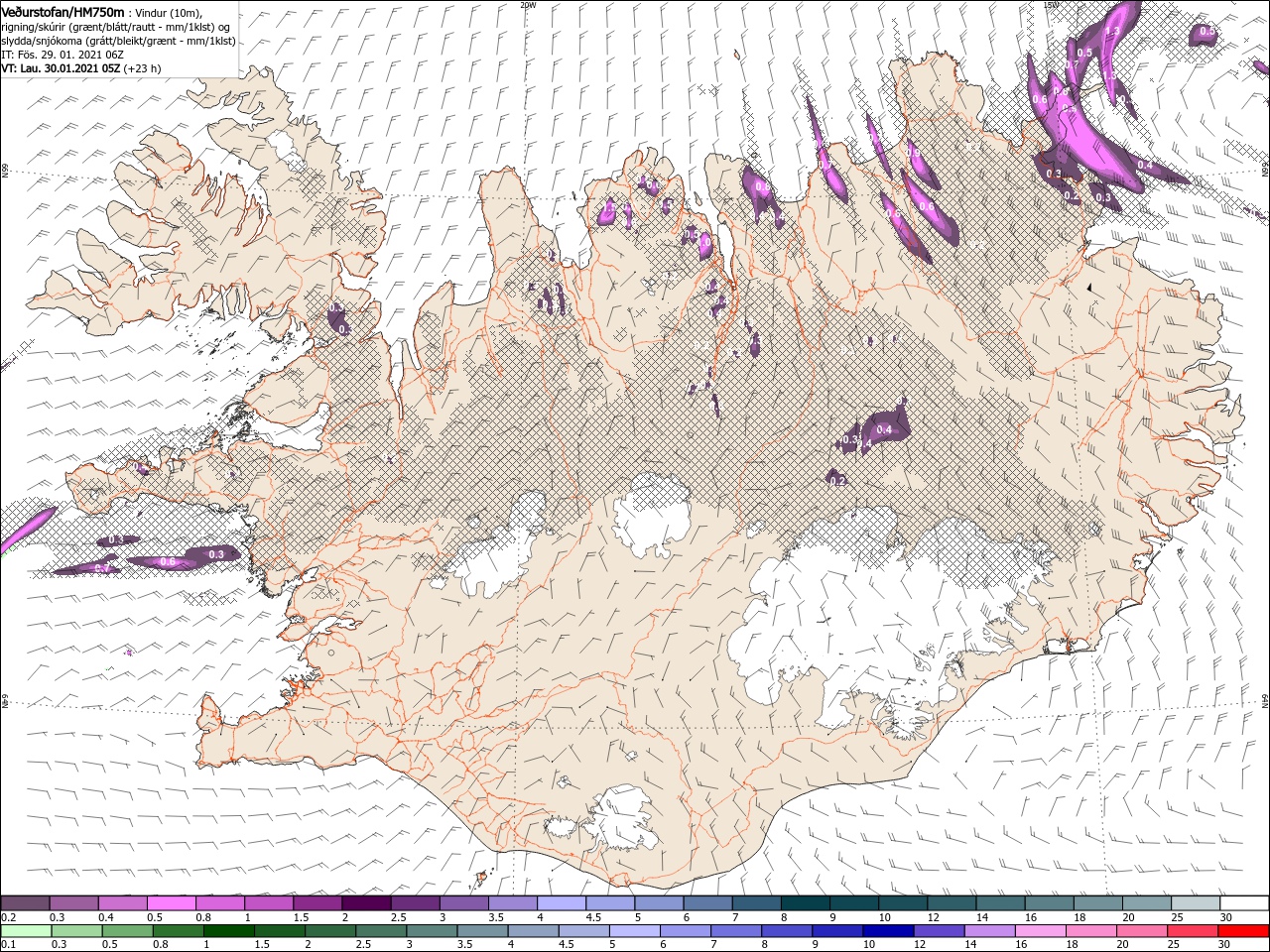The width and height of the screenshot is (1270, 952).
Task: Click the 'rigning/skúrir' rain legend description line
Action: pyautogui.click(x=117, y=27)
